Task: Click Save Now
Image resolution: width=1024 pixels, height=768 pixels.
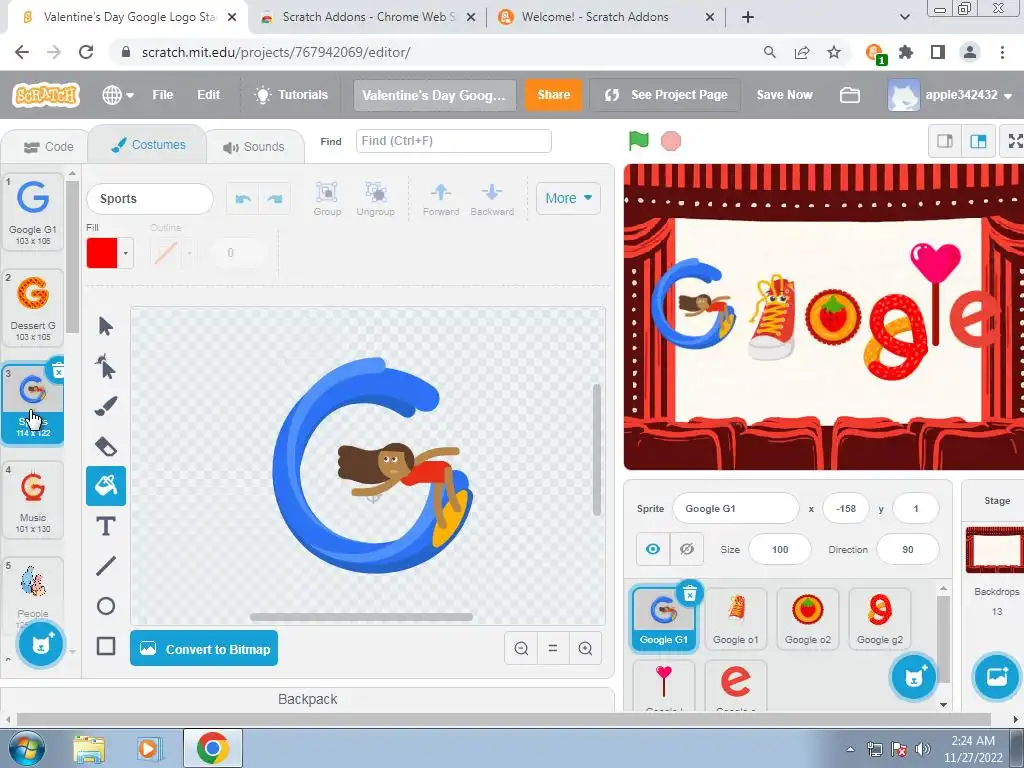Action: click(784, 95)
